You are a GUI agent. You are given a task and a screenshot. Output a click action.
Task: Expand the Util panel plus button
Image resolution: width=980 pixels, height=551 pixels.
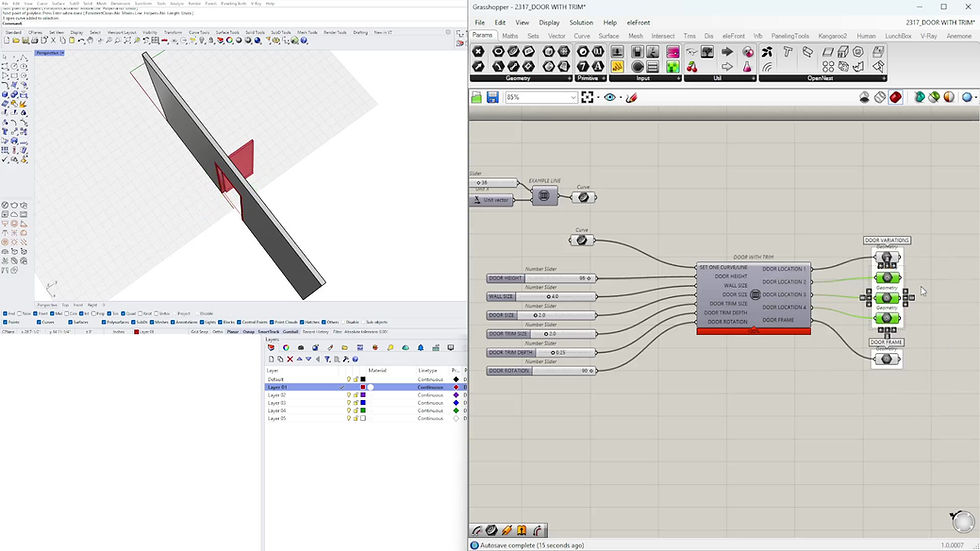click(753, 78)
